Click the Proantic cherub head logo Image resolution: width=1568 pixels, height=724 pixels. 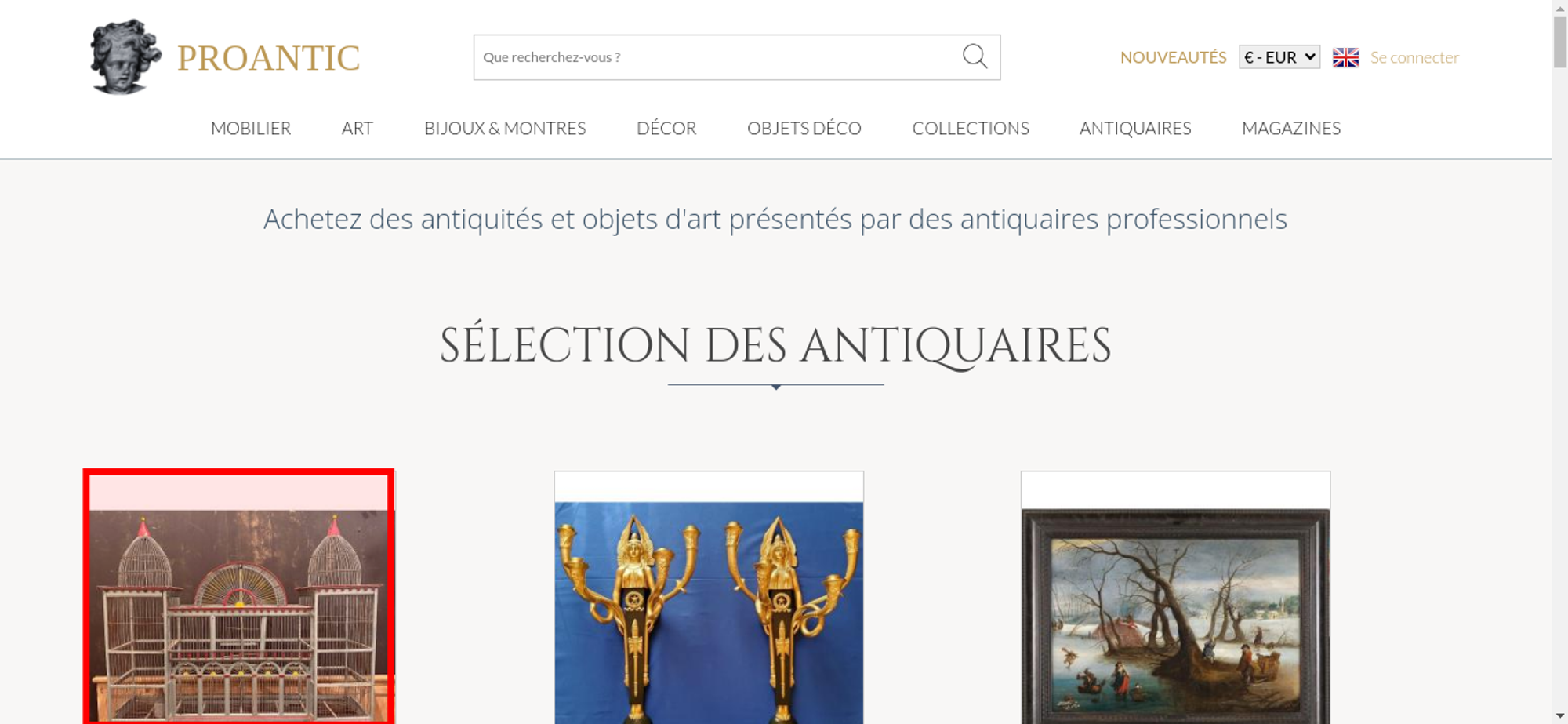[125, 56]
